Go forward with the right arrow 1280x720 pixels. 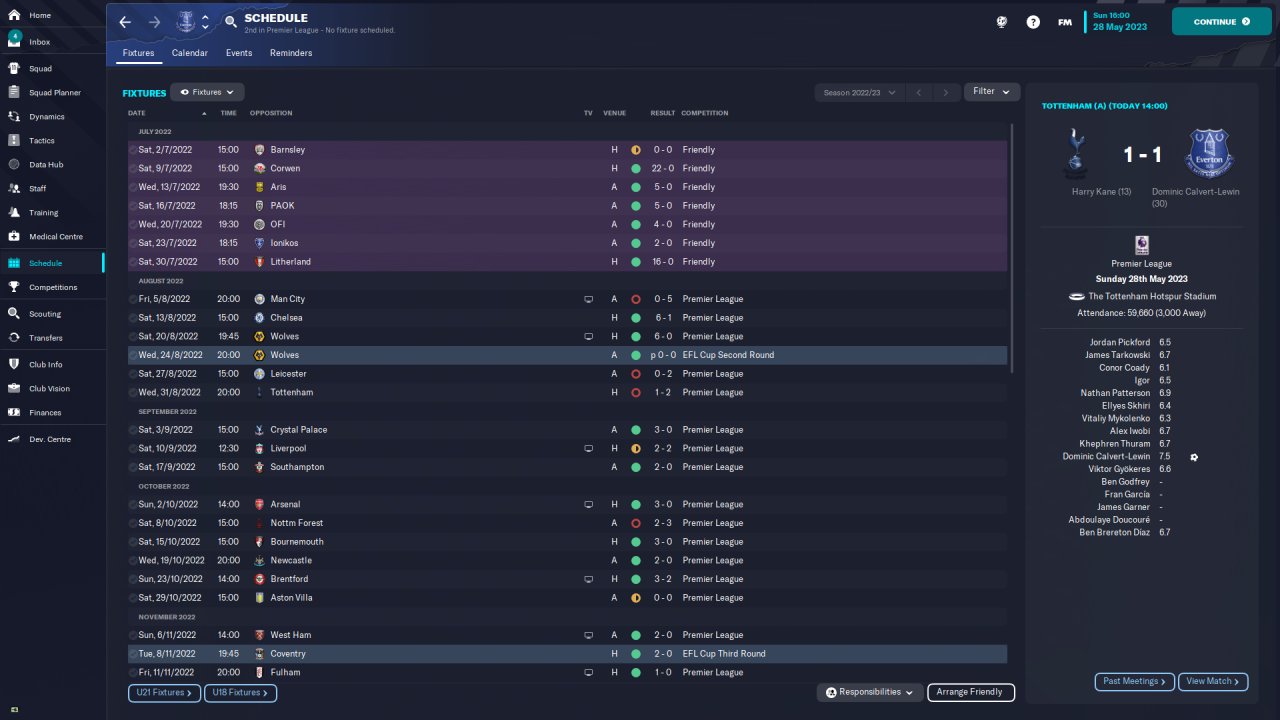154,22
